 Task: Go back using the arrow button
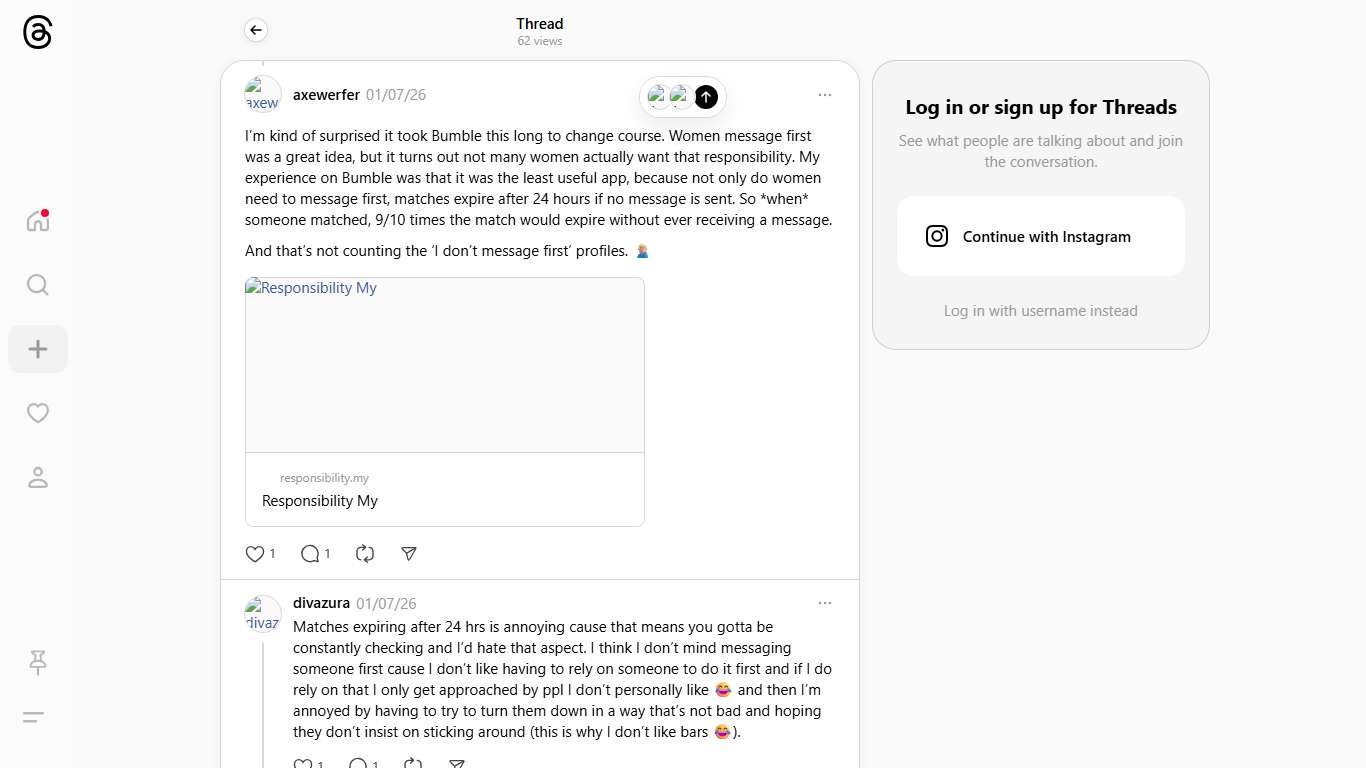pos(256,31)
